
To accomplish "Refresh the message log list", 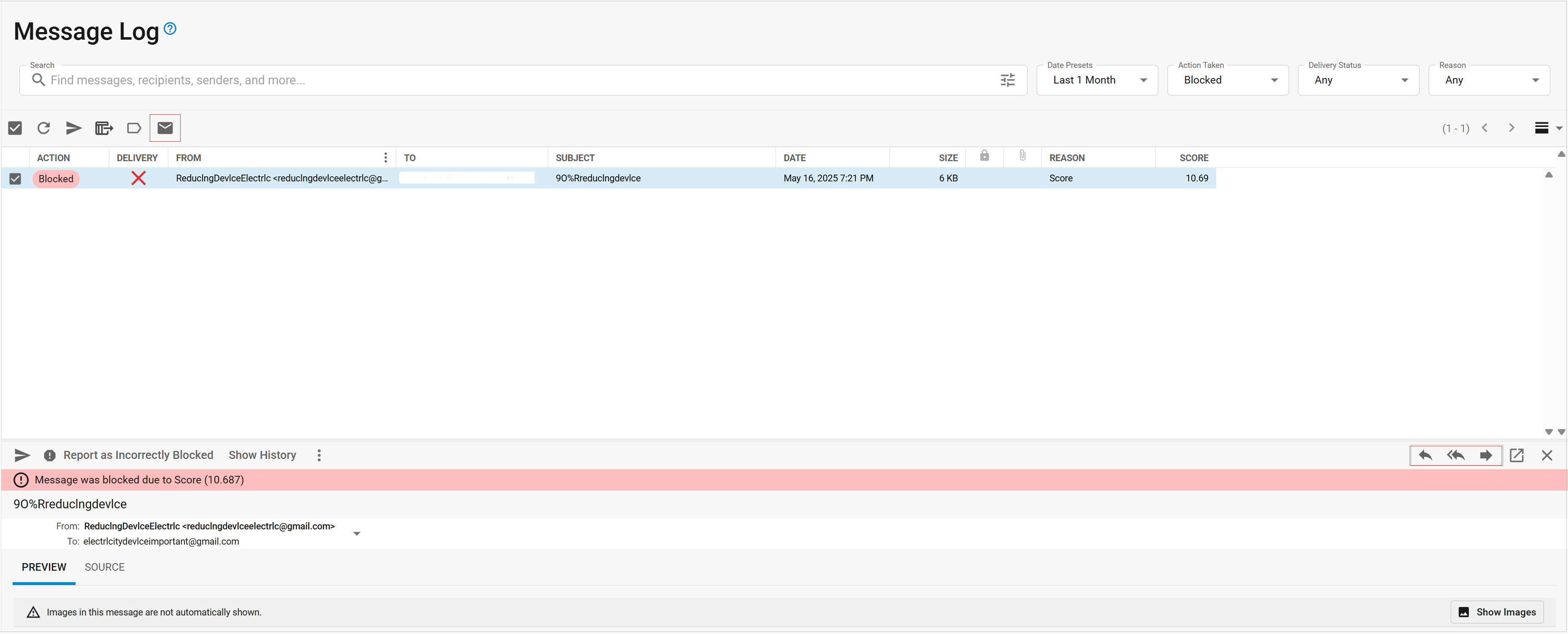I will pos(43,128).
